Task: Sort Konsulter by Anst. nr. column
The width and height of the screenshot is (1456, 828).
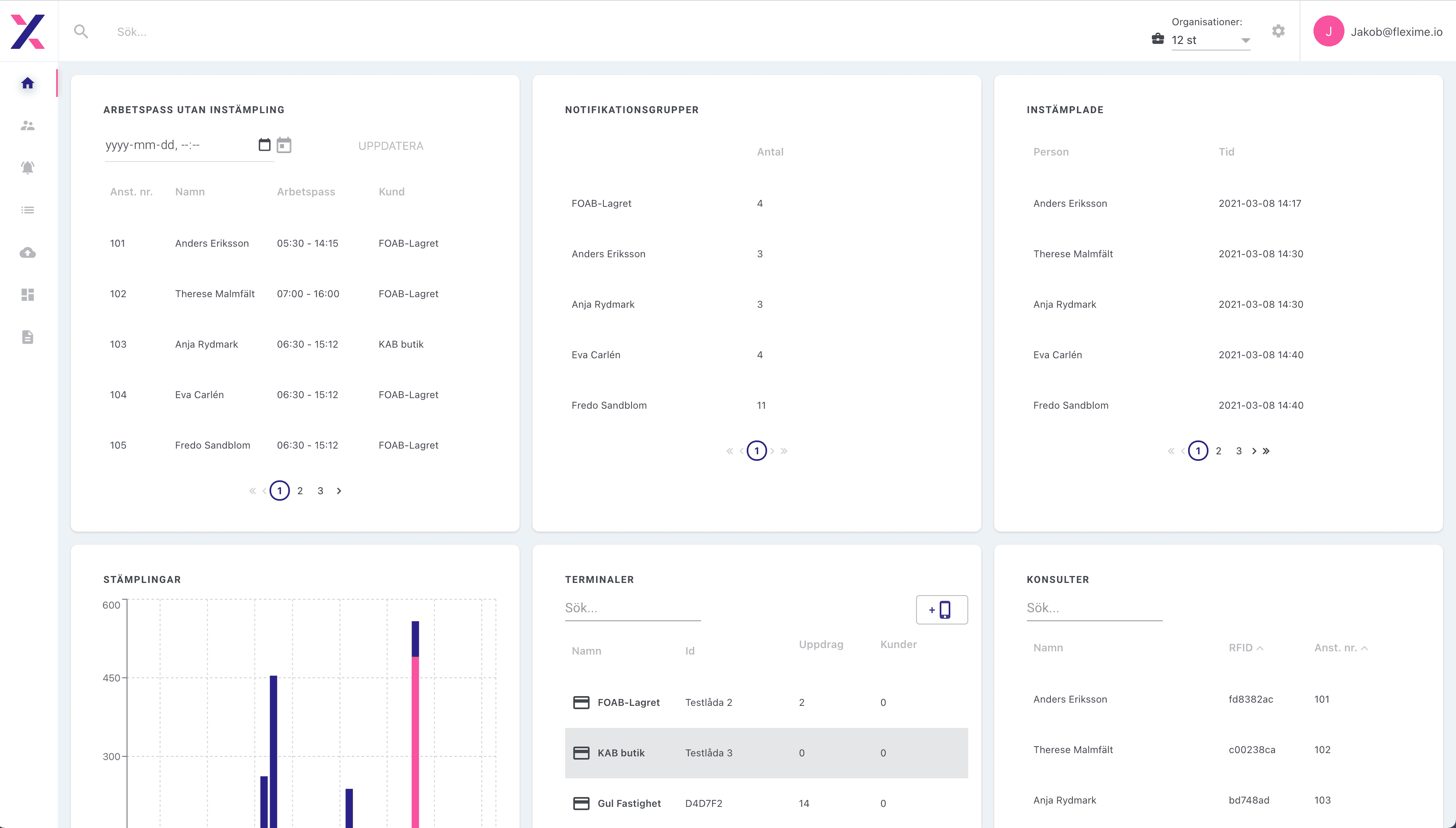Action: pos(1340,648)
